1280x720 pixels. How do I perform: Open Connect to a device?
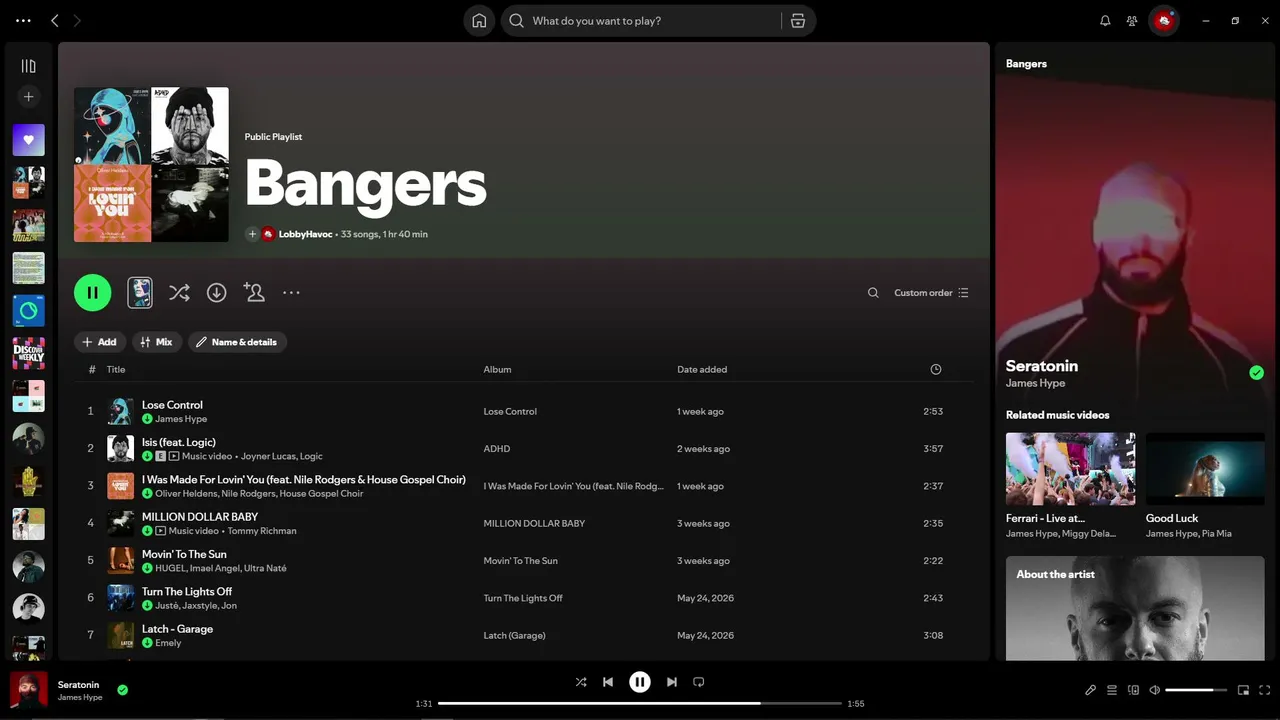click(1133, 690)
